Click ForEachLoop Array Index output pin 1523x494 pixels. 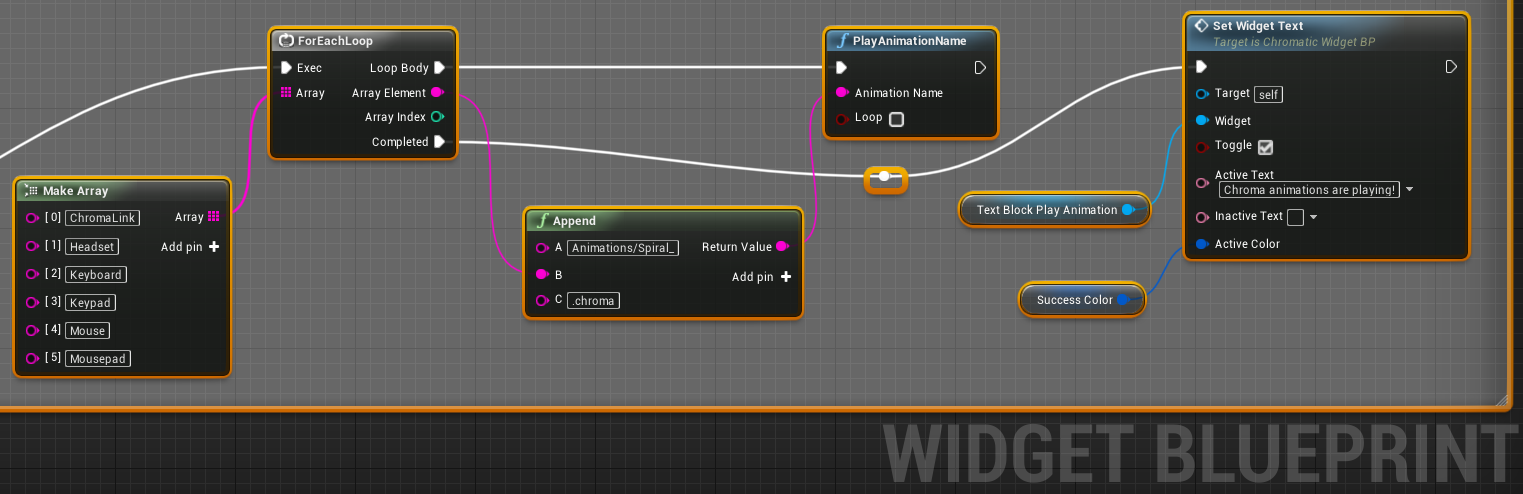pyautogui.click(x=437, y=117)
